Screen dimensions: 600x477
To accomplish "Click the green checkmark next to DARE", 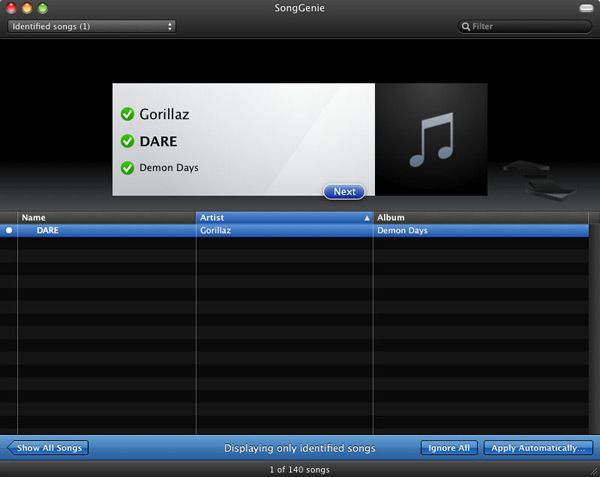I will tap(127, 141).
